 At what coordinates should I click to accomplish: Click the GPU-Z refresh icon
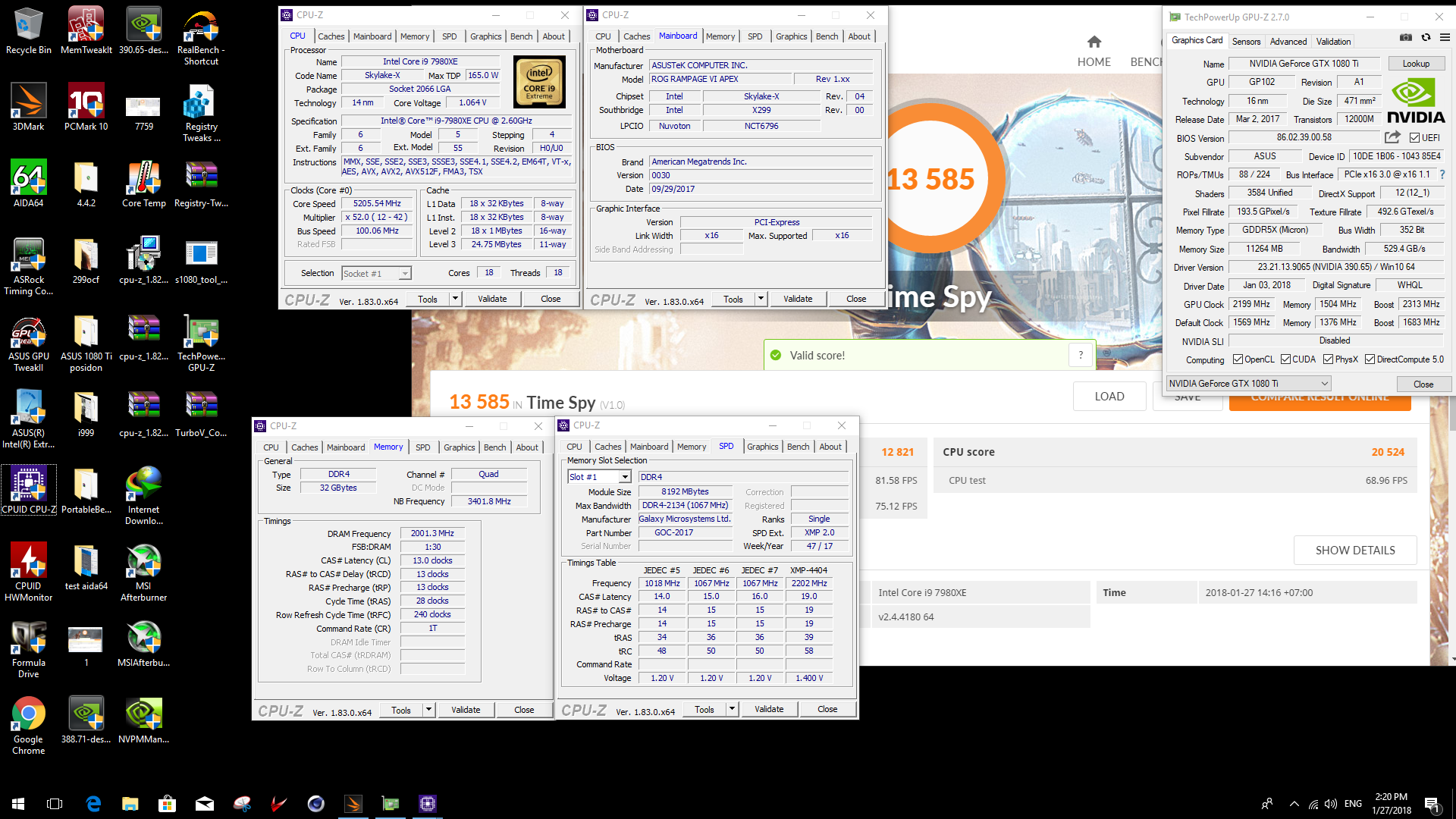1426,37
